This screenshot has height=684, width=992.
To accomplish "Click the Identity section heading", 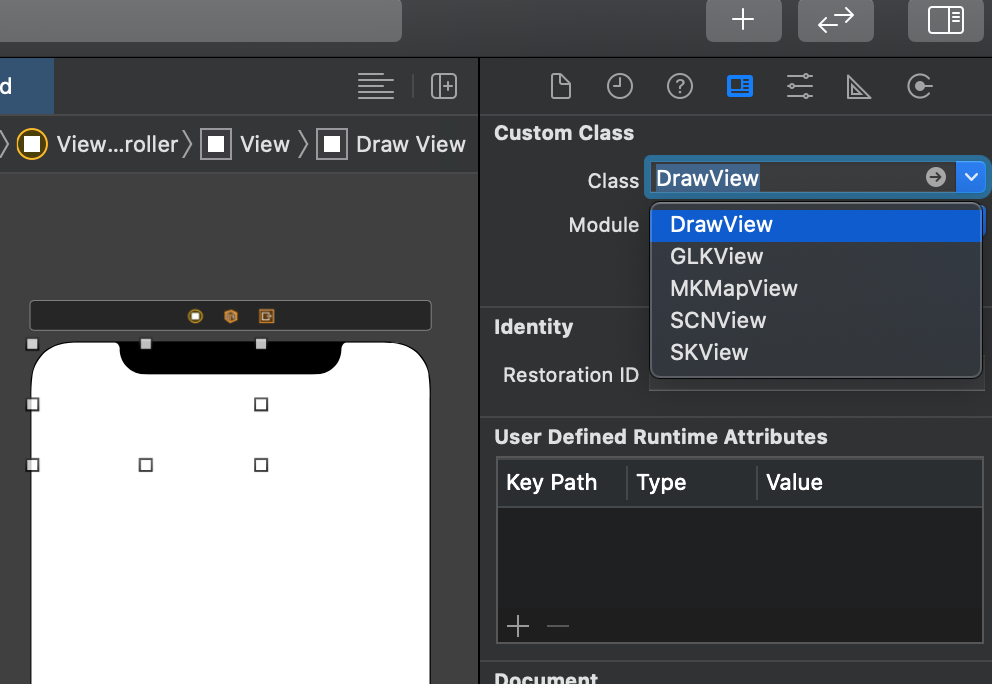I will 533,326.
